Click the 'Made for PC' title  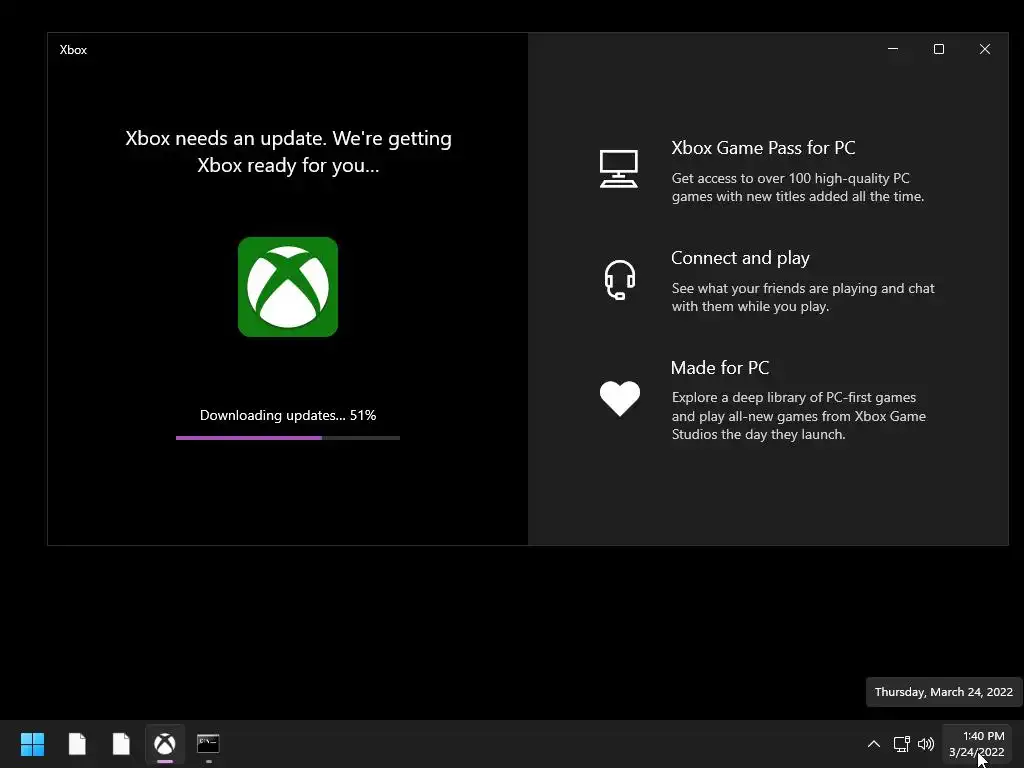click(x=720, y=368)
